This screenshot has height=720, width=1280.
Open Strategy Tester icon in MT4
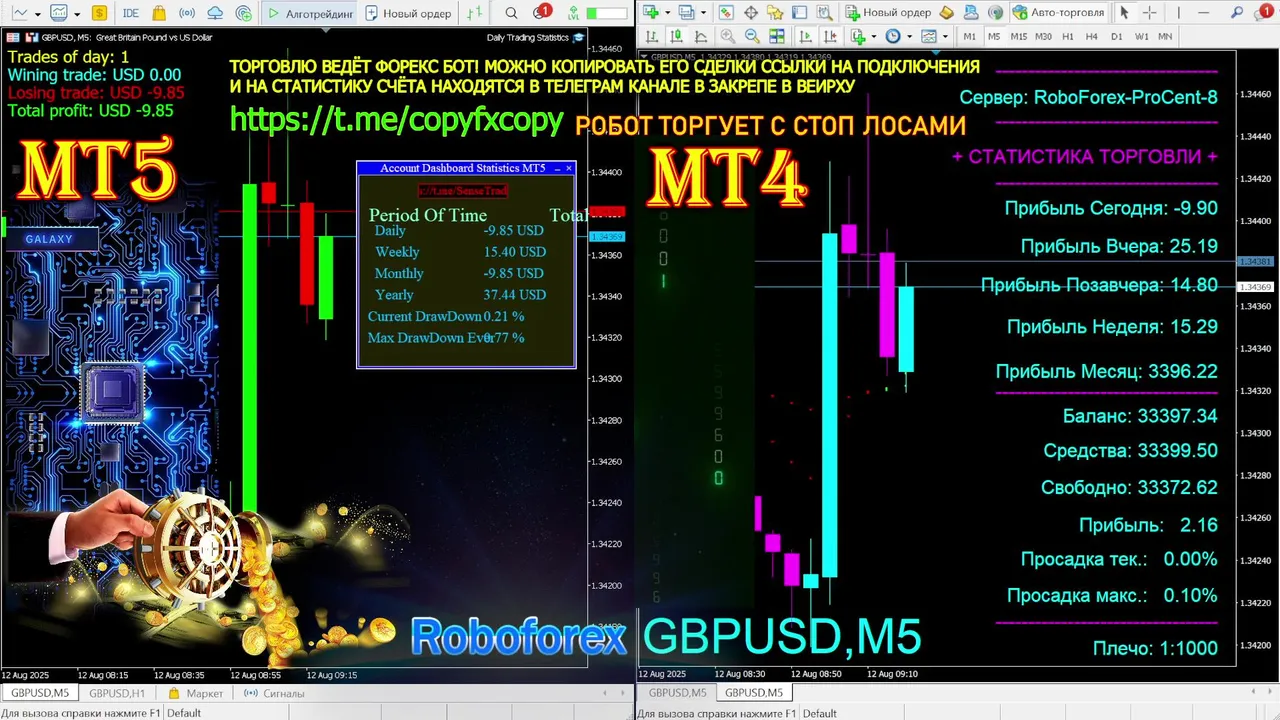[824, 12]
